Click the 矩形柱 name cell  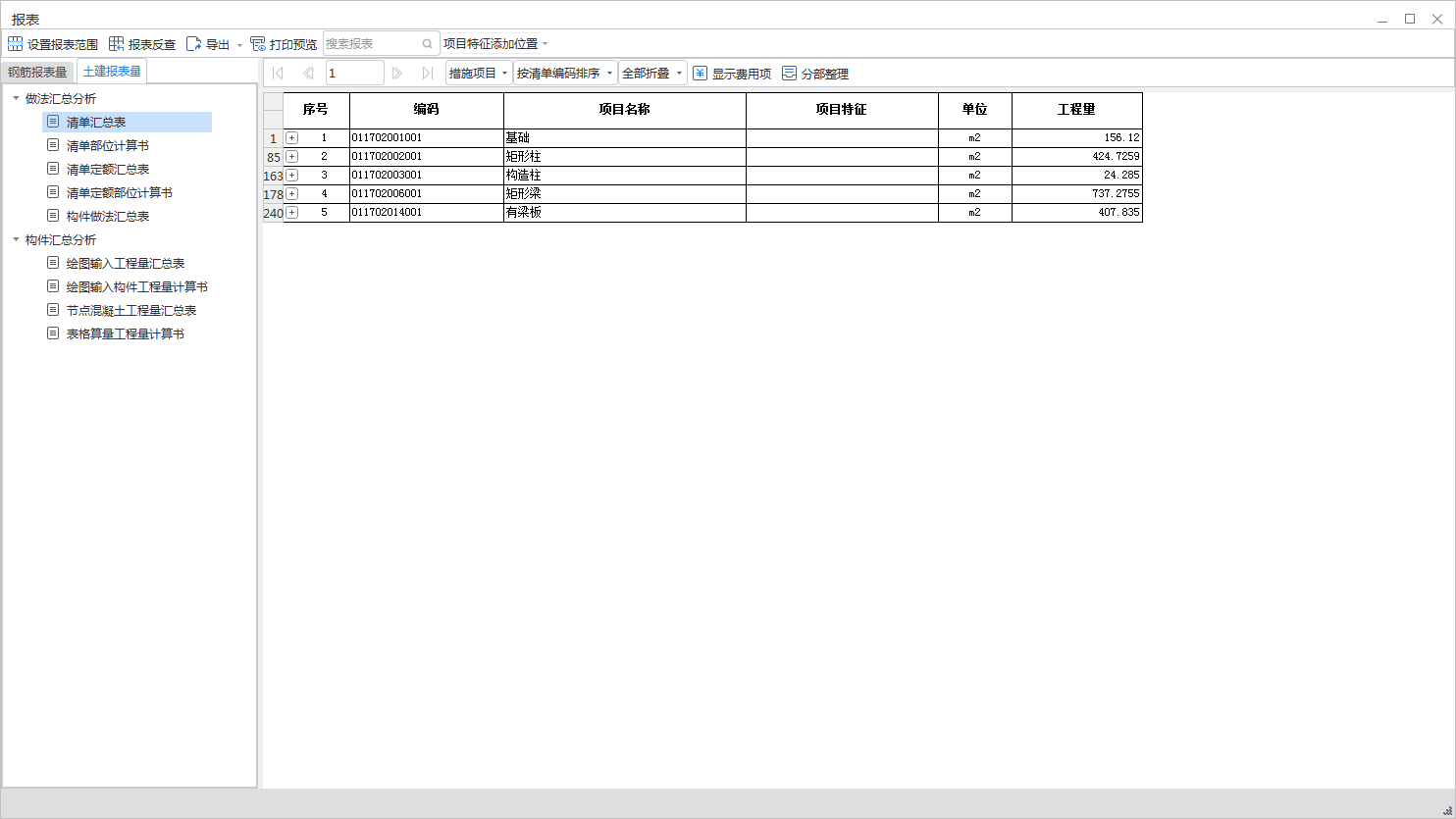click(x=625, y=157)
